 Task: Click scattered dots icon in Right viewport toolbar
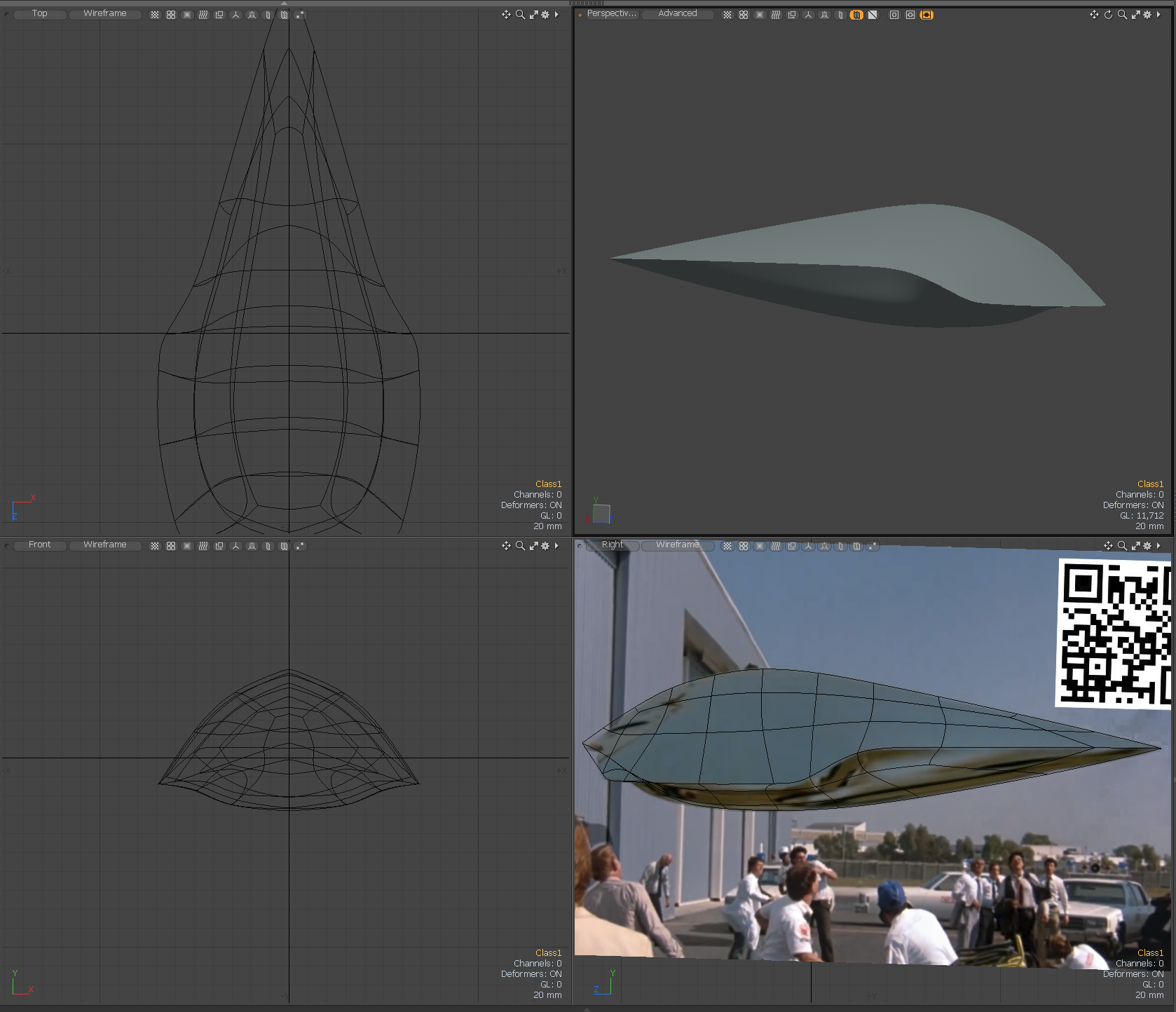pyautogui.click(x=873, y=546)
